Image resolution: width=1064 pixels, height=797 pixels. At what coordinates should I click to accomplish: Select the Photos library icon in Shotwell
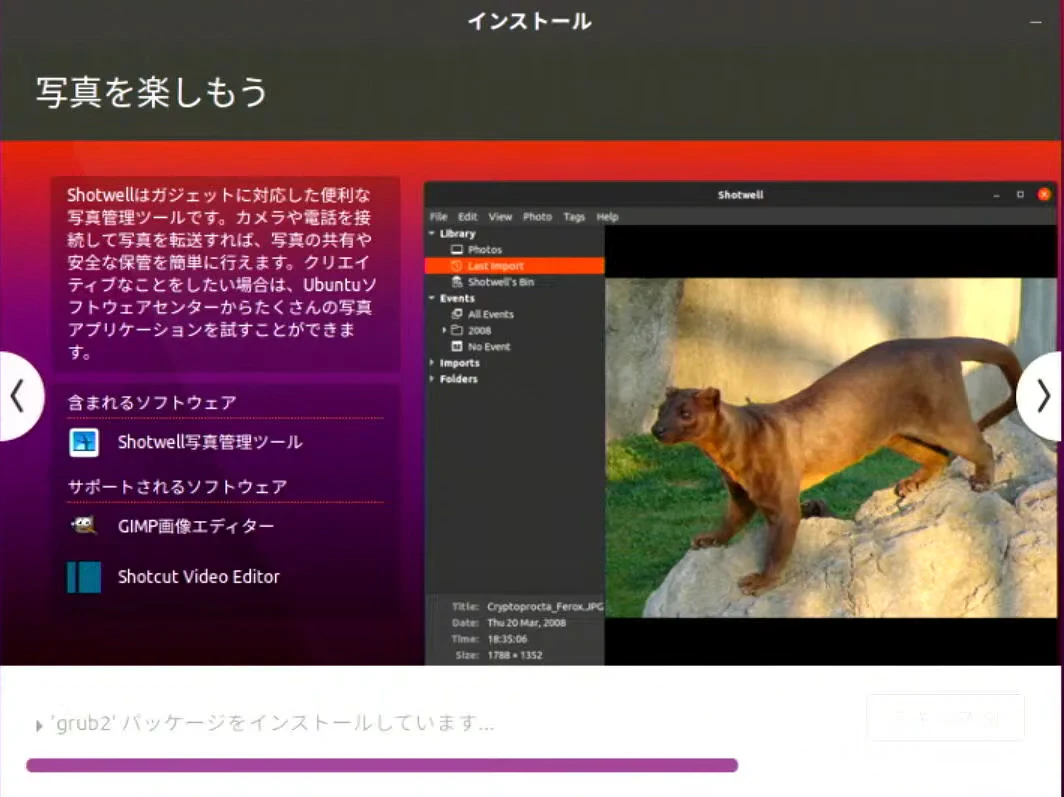point(457,250)
